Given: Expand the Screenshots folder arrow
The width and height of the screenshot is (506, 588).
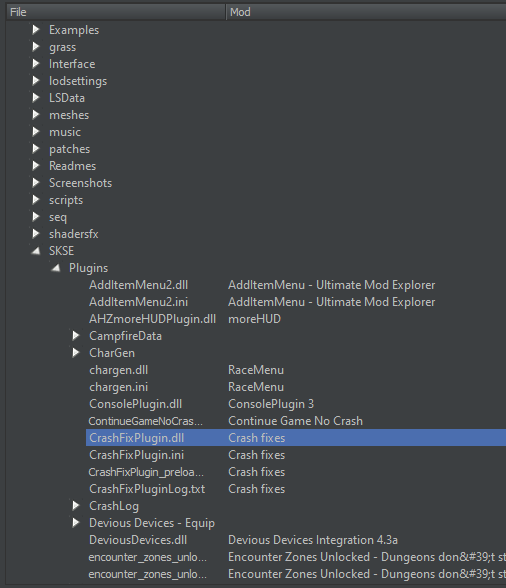Looking at the screenshot, I should tap(36, 183).
